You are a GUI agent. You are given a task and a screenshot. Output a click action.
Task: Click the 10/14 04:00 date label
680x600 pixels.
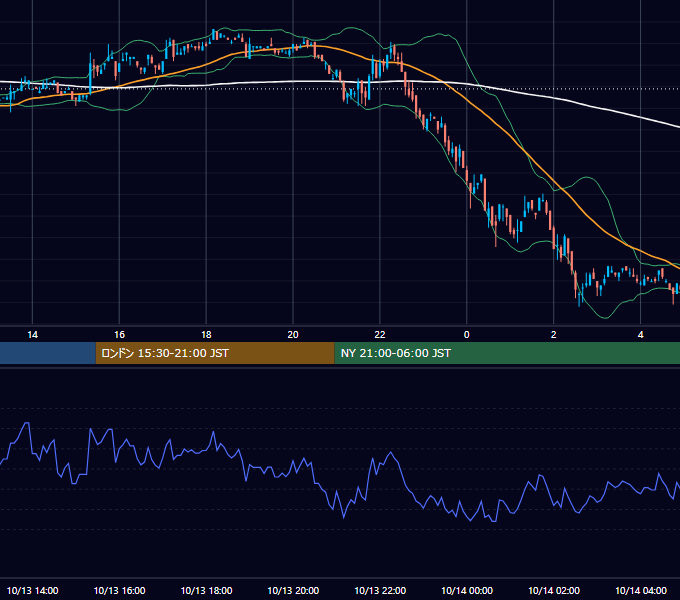point(641,590)
